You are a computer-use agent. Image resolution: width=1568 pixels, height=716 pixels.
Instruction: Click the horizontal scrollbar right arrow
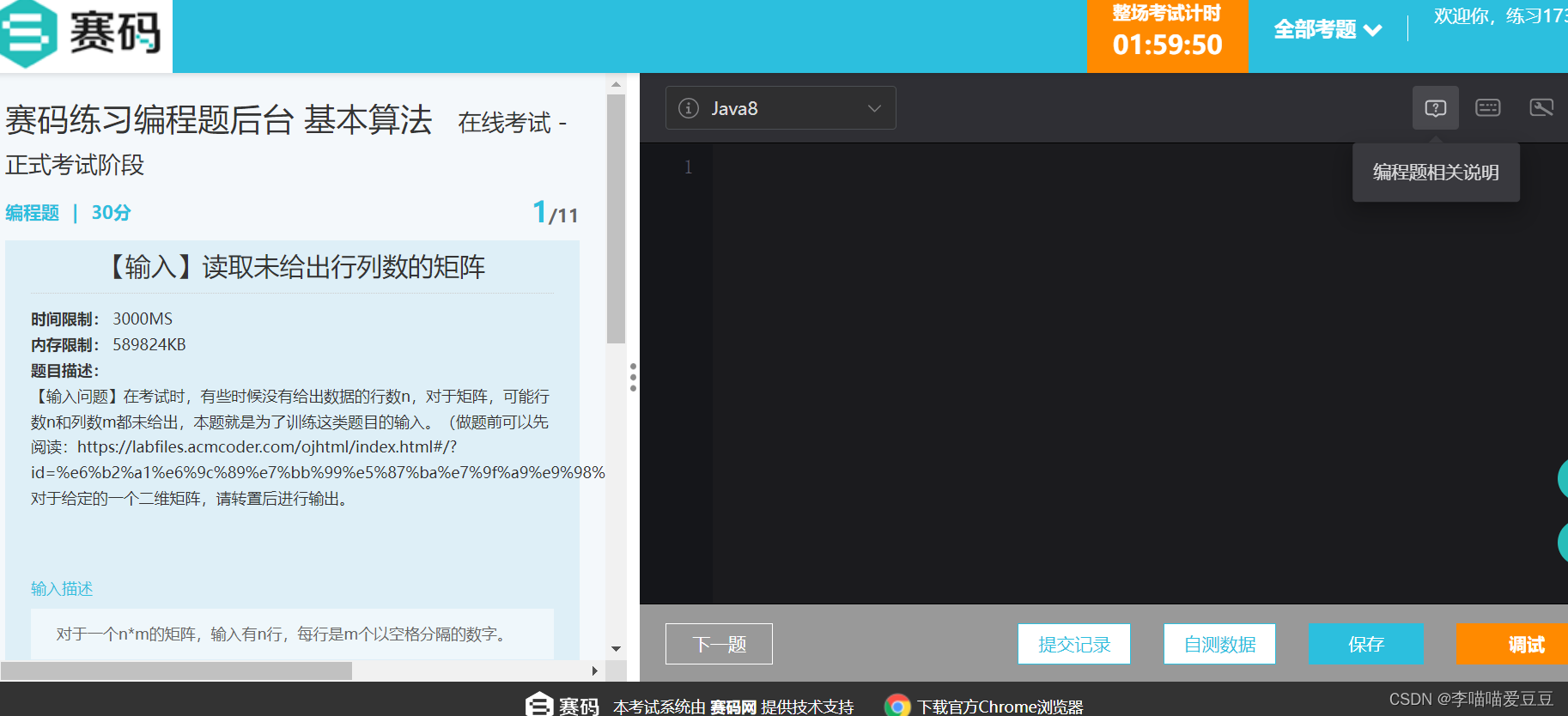594,671
